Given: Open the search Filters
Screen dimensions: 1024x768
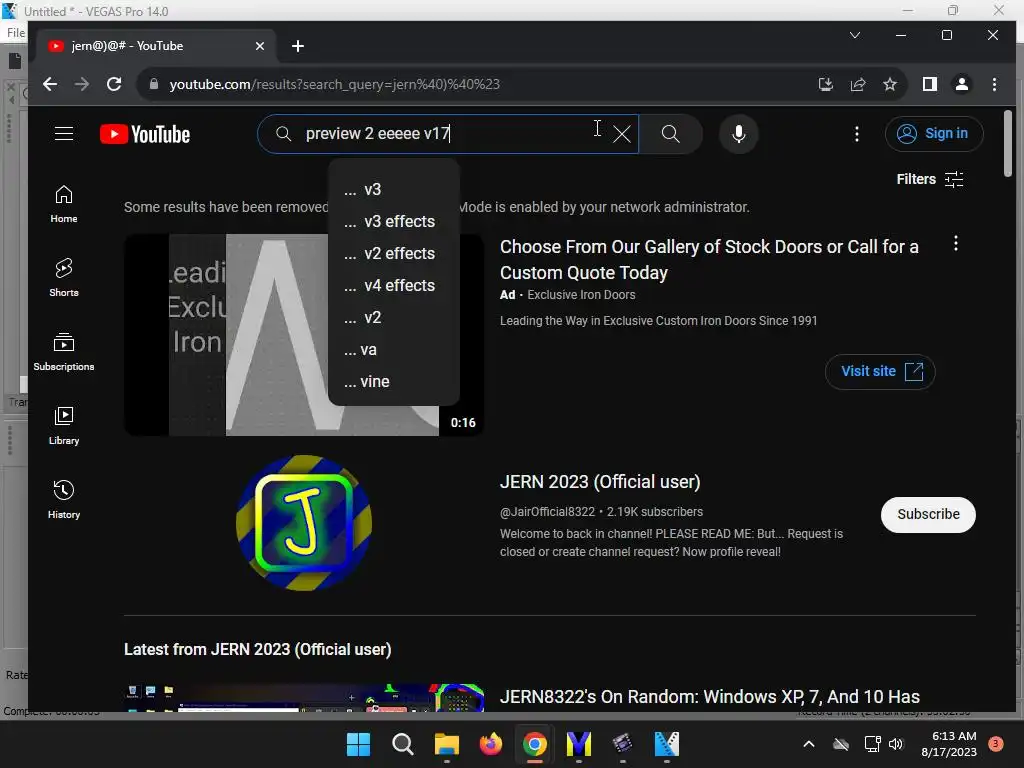Looking at the screenshot, I should click(929, 179).
